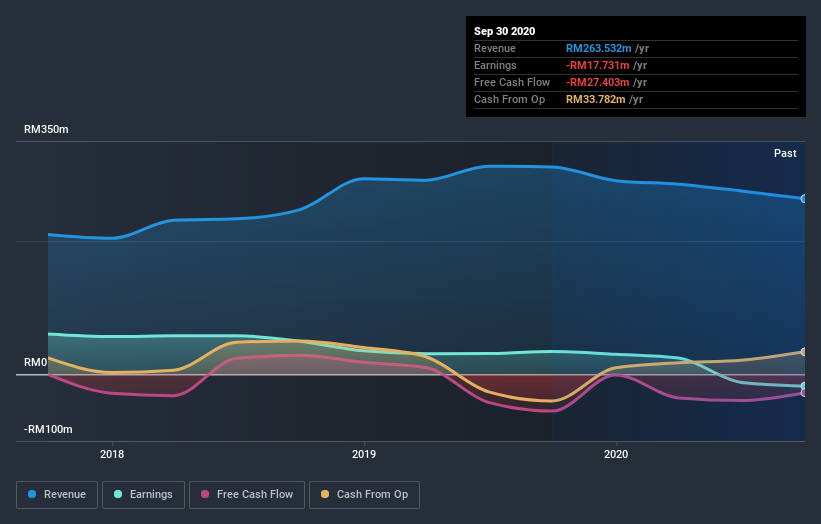Click the 'Earnings' row label in tooltip
The height and width of the screenshot is (524, 821).
point(495,65)
